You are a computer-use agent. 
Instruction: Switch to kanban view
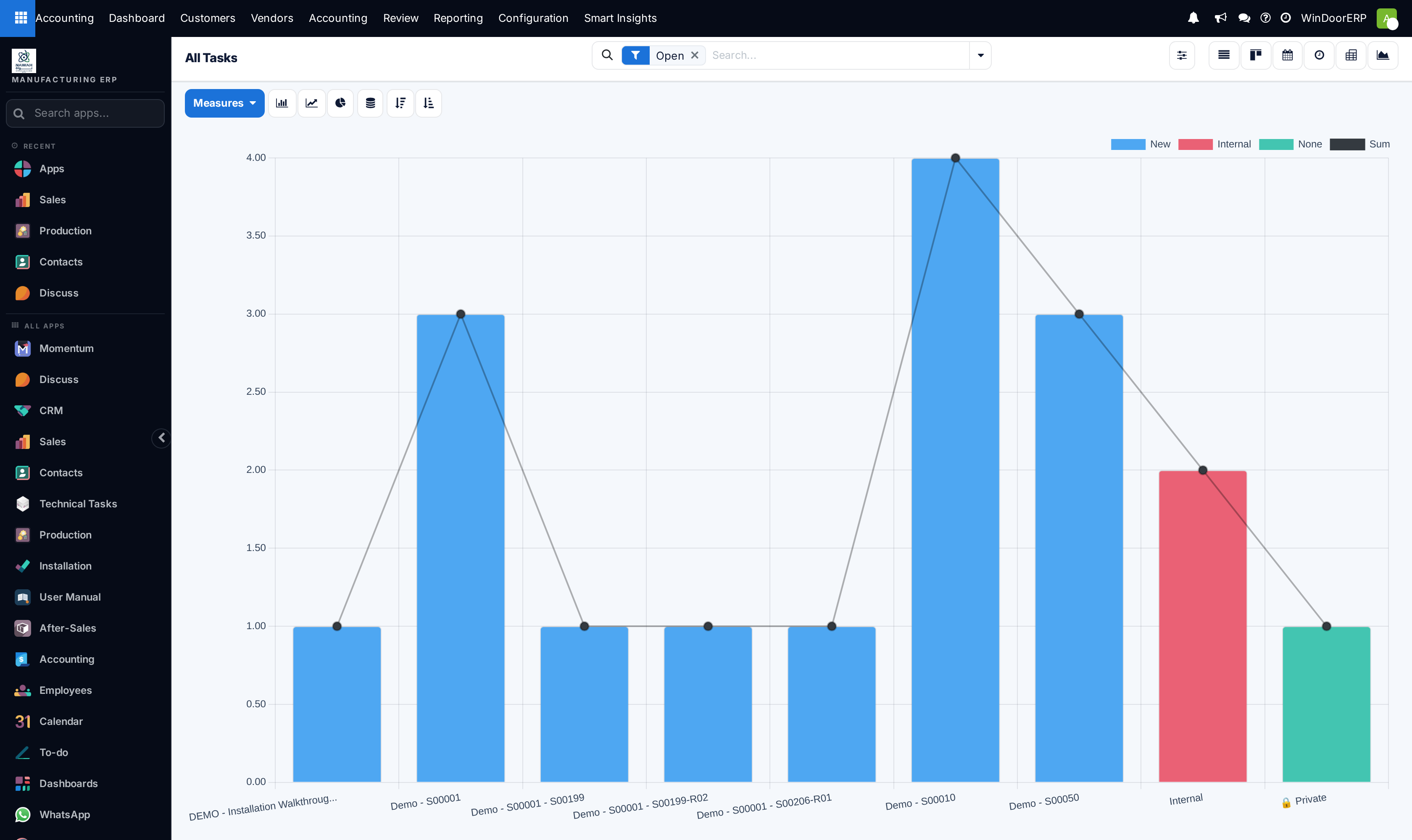click(x=1256, y=55)
